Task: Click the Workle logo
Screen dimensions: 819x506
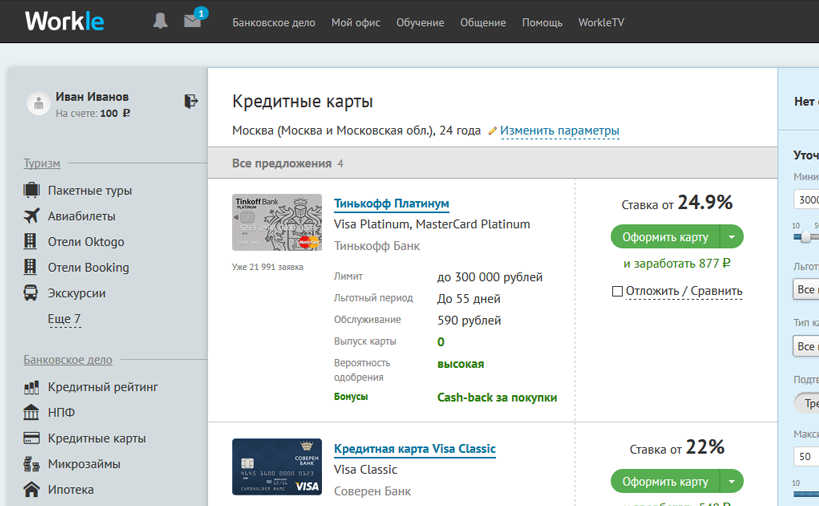Action: point(64,21)
